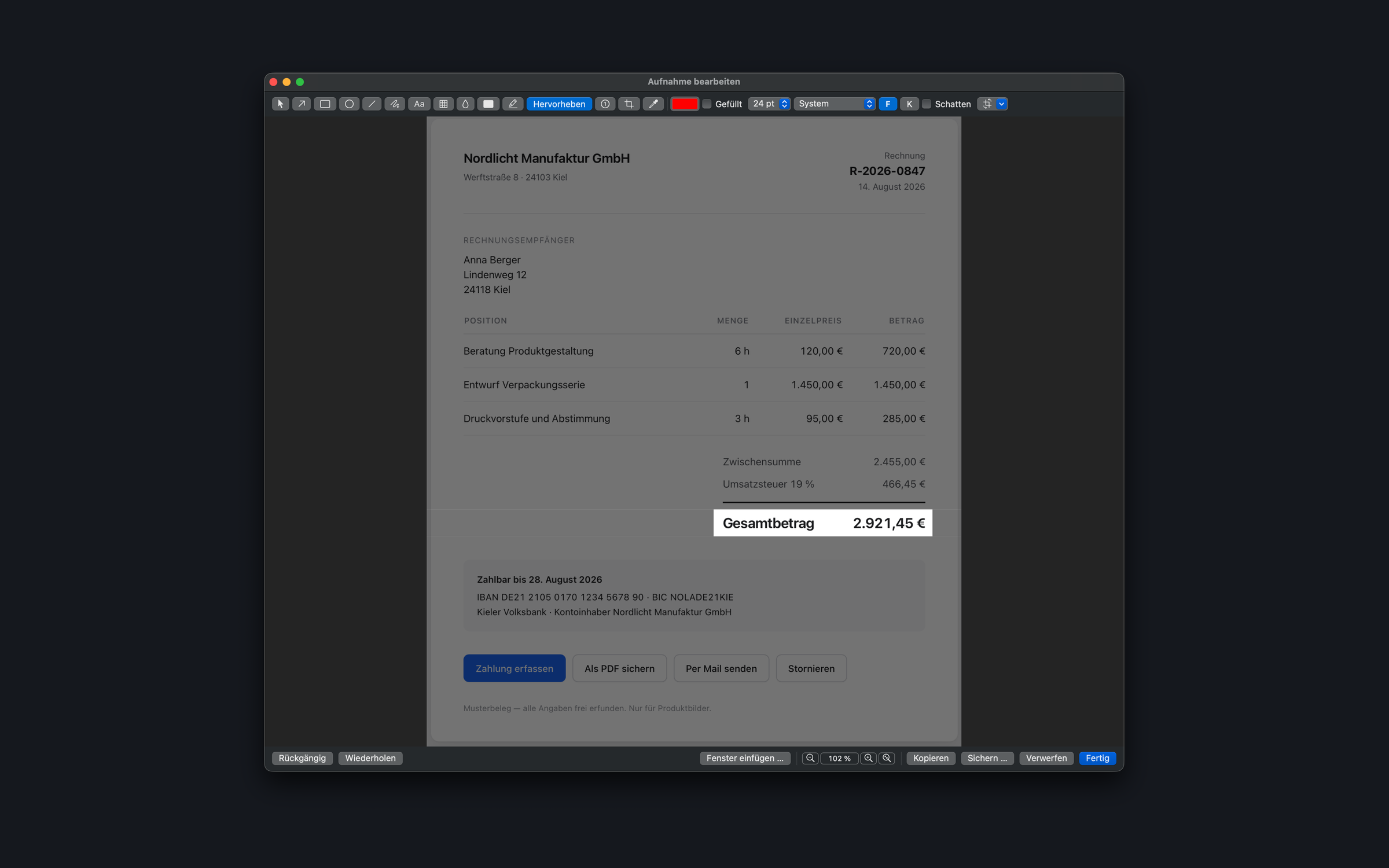Select the blur droplet tool
Screen dimensions: 1389x868
[465, 104]
